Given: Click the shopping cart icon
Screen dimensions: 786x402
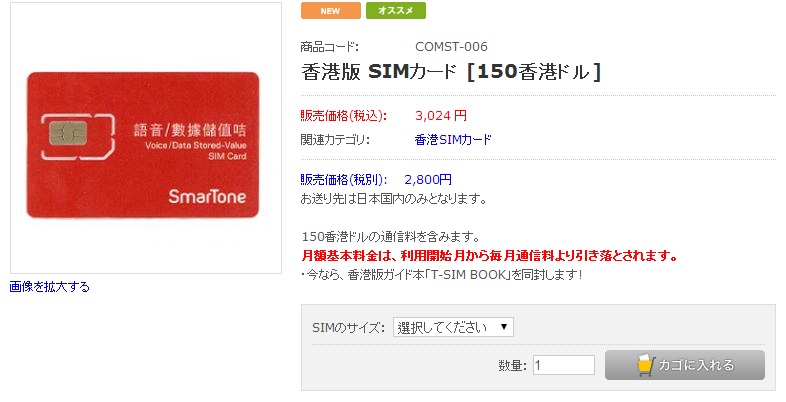Looking at the screenshot, I should pos(646,365).
